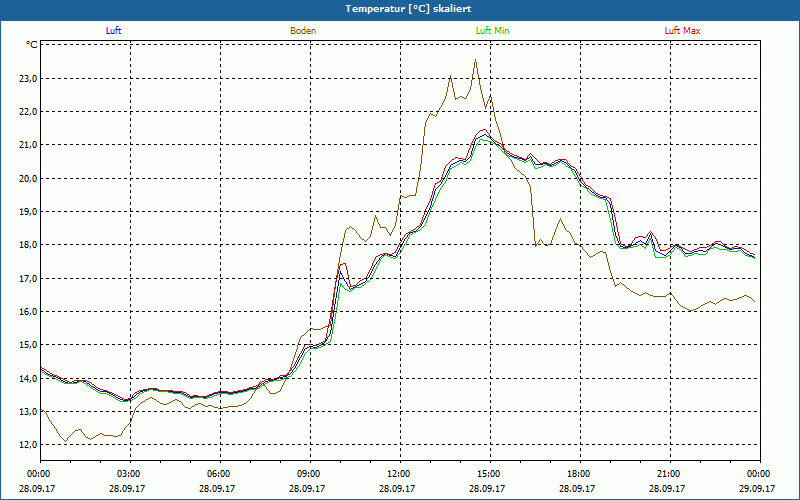Click the '°C' unit label on axis
Image resolution: width=800 pixels, height=500 pixels.
tap(32, 45)
